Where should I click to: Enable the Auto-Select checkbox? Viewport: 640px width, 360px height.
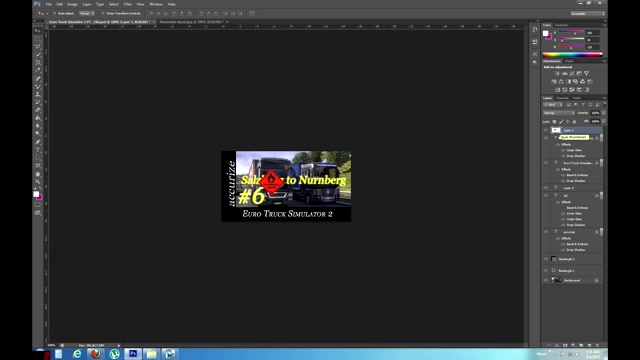[x=54, y=13]
